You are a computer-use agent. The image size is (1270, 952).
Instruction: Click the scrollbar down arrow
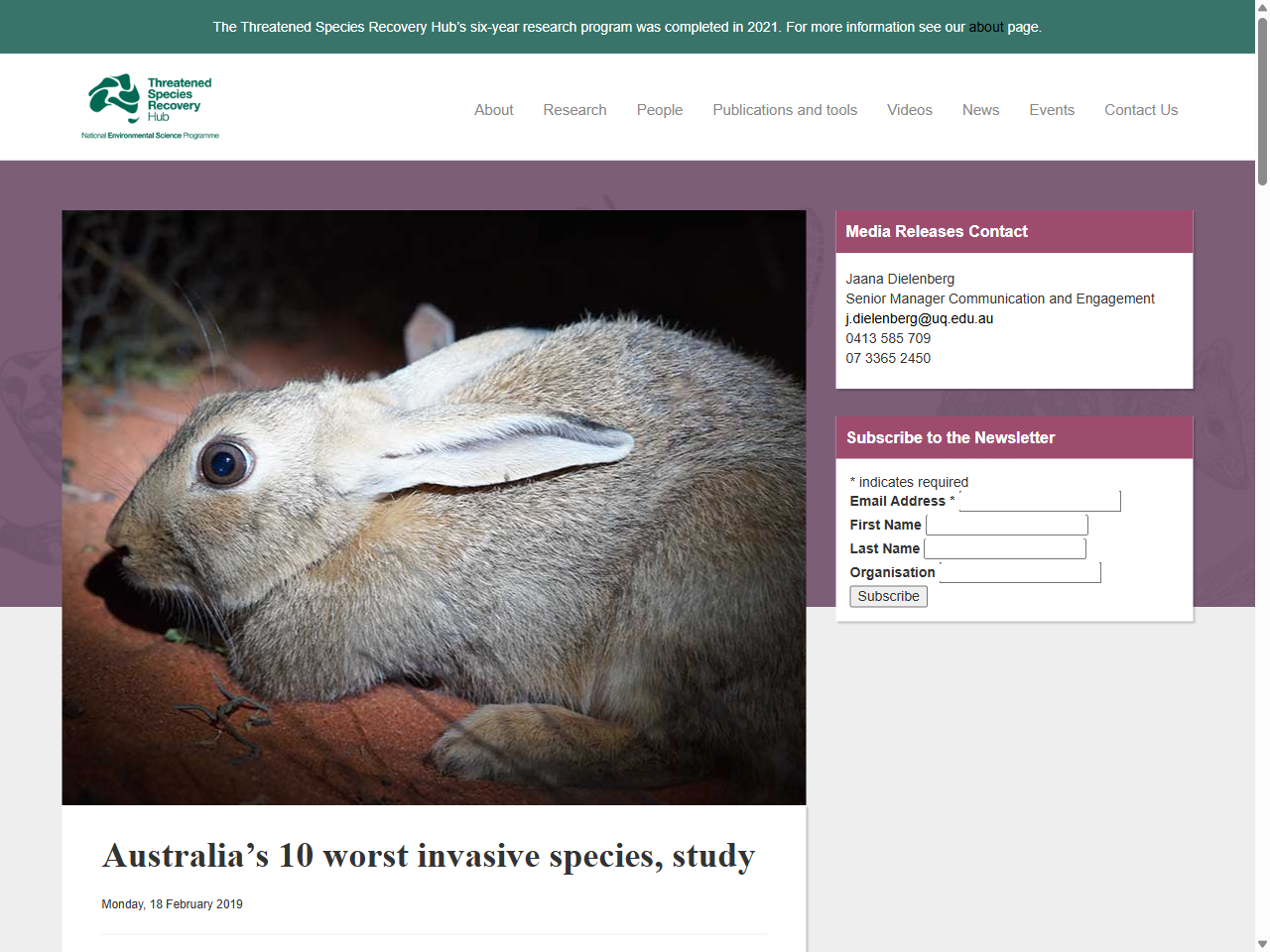1262,943
